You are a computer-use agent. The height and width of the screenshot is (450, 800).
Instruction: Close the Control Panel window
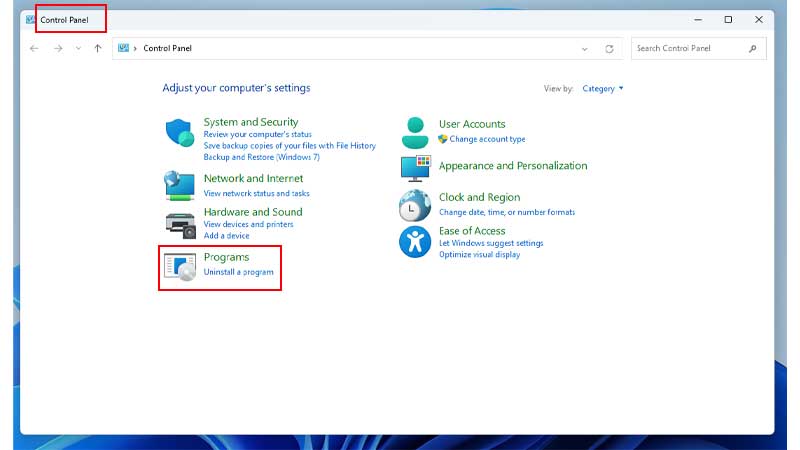759,20
